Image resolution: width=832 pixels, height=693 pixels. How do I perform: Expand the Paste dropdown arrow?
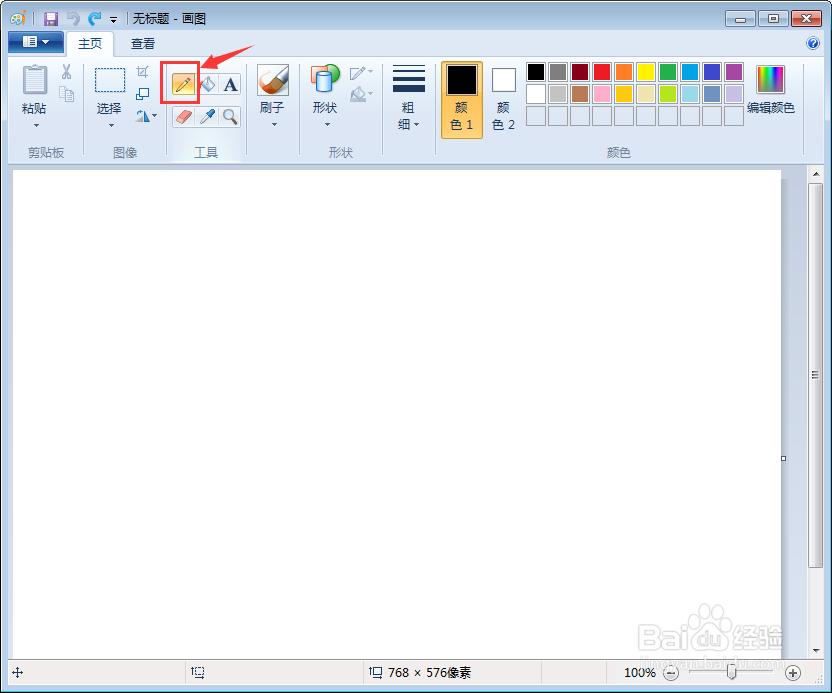point(36,125)
